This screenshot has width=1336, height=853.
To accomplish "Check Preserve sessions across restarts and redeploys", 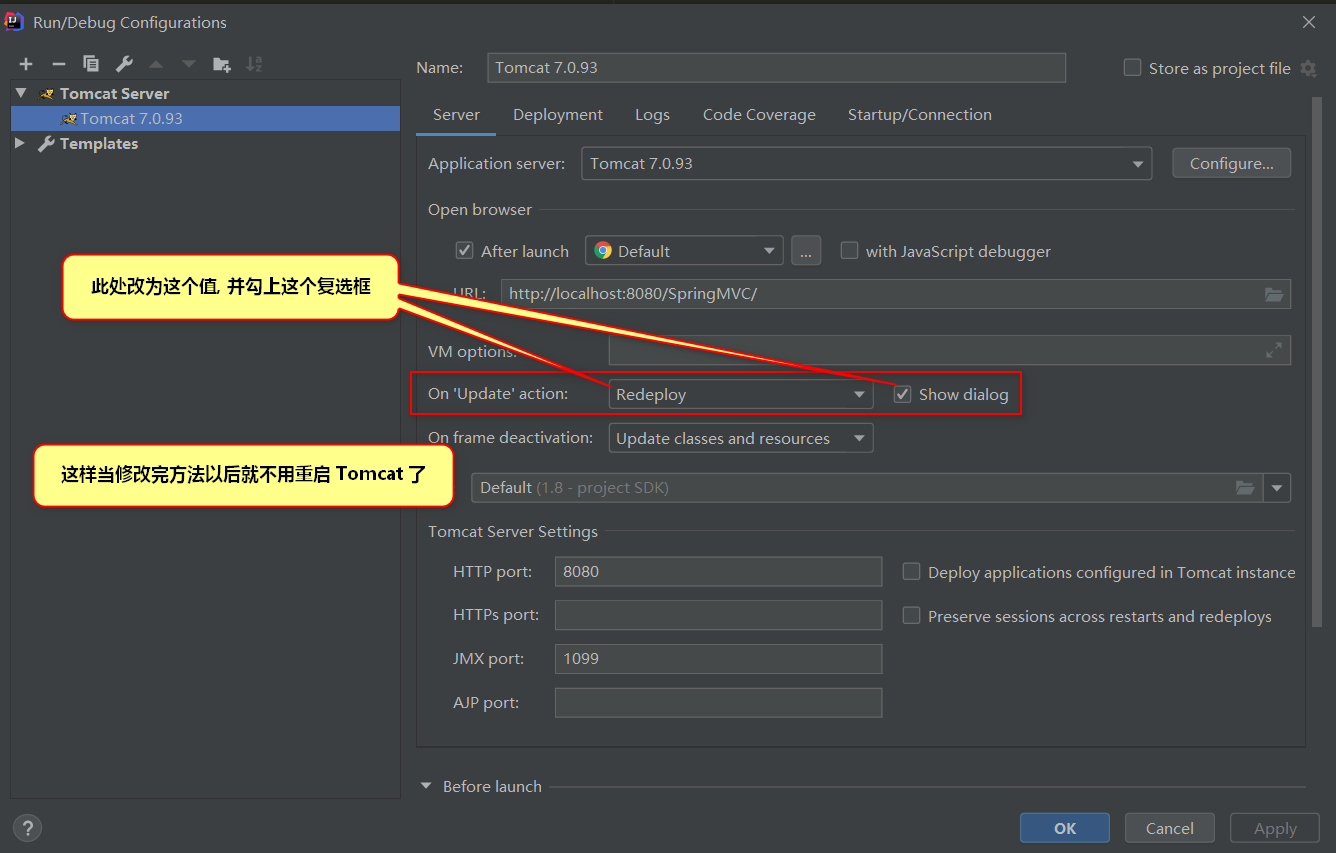I will pos(911,616).
